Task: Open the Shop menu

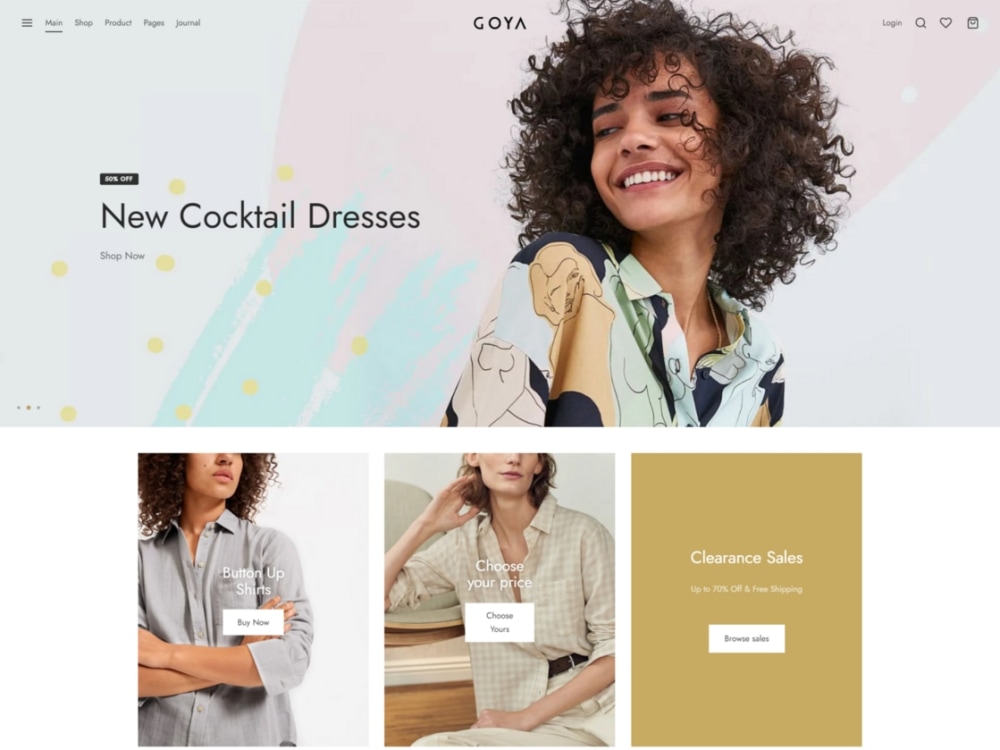Action: coord(84,23)
